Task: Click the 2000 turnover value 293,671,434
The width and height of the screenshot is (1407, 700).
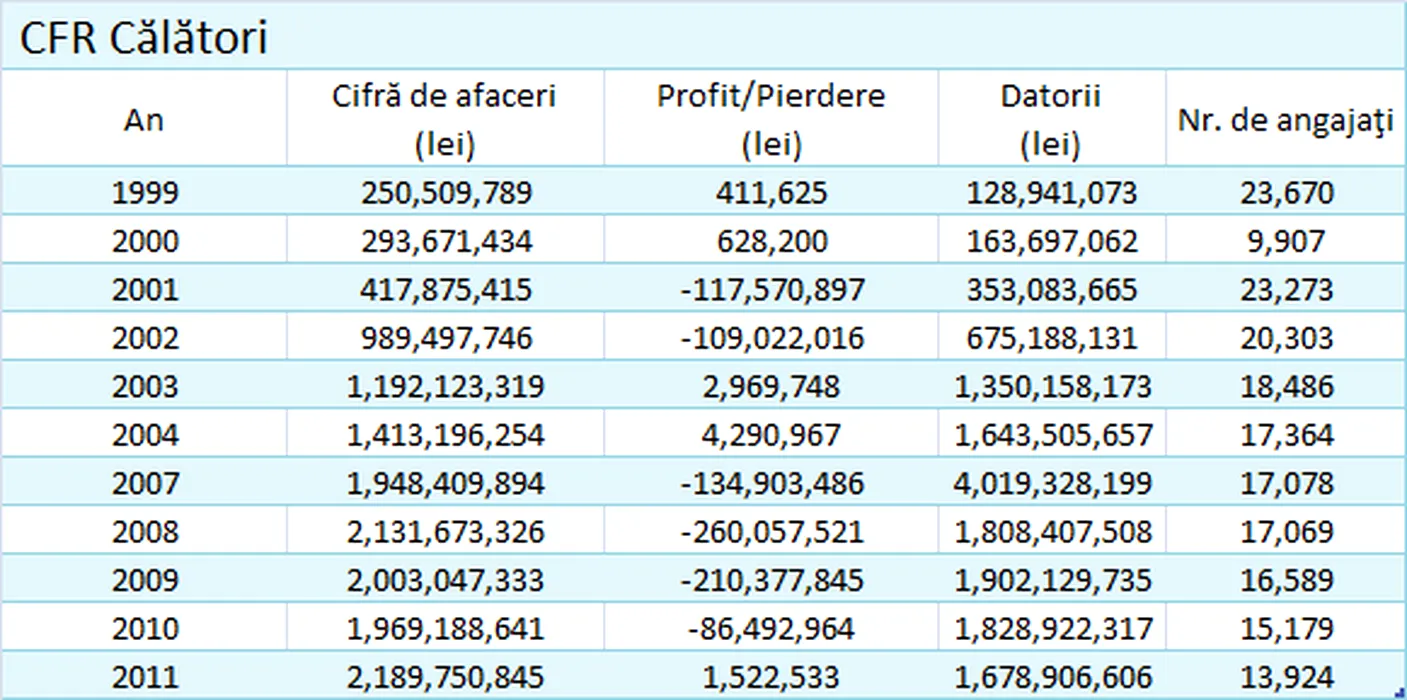Action: (x=446, y=241)
